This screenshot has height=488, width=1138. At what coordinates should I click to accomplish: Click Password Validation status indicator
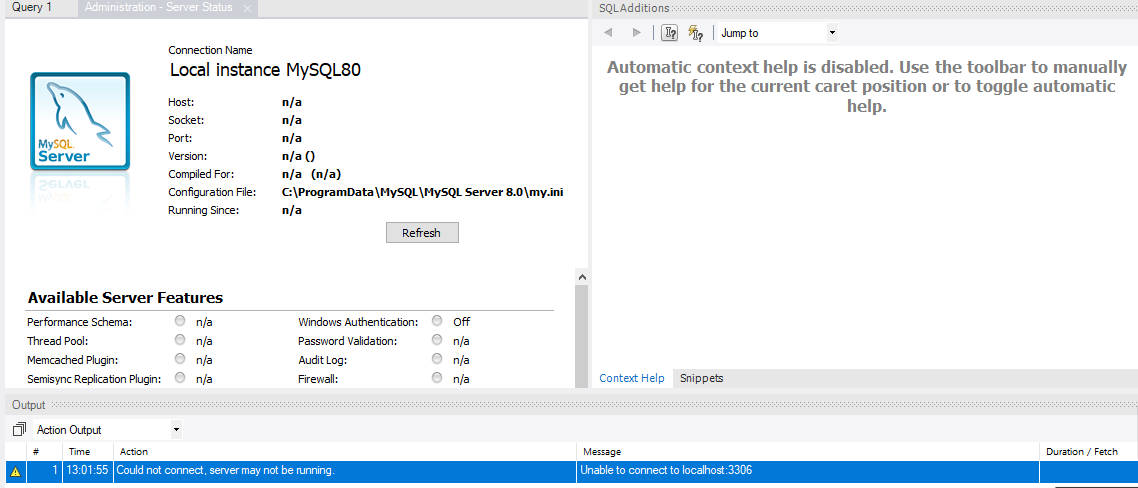point(437,340)
